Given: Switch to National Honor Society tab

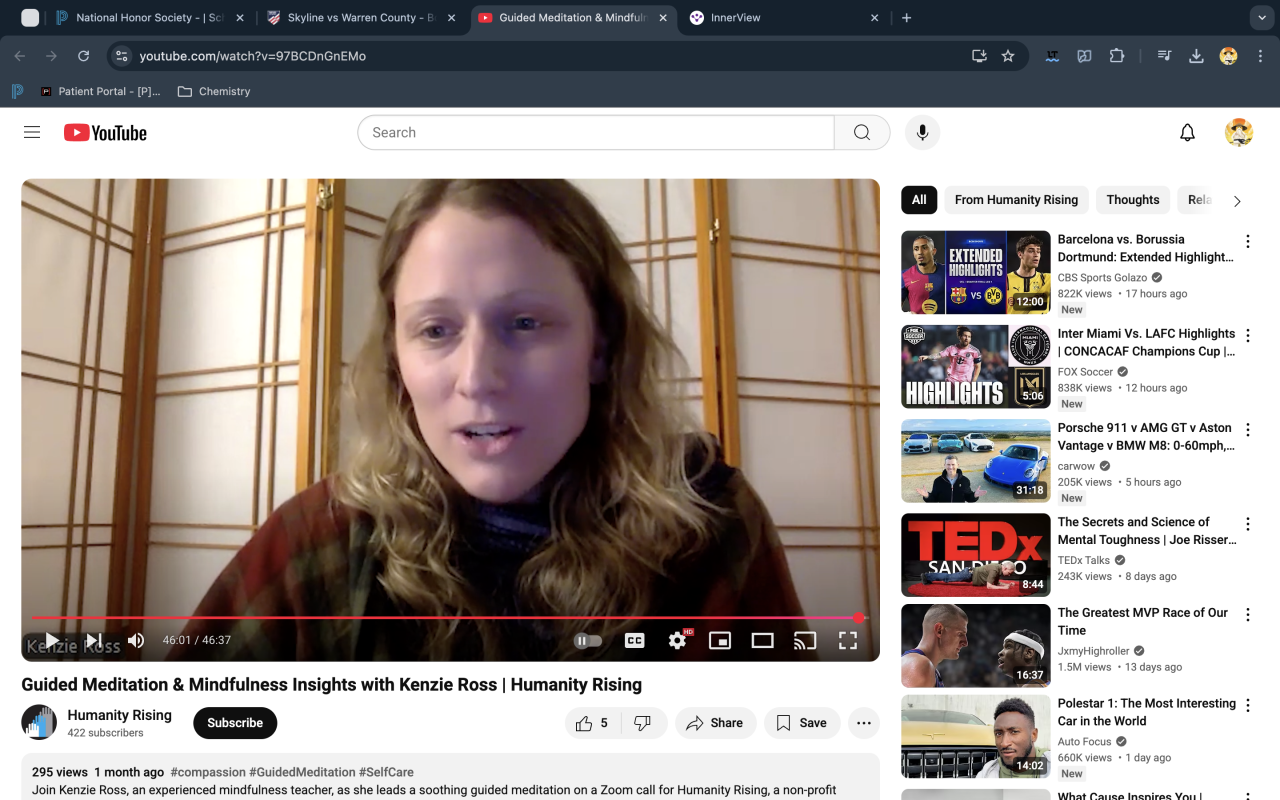Looking at the screenshot, I should point(149,18).
